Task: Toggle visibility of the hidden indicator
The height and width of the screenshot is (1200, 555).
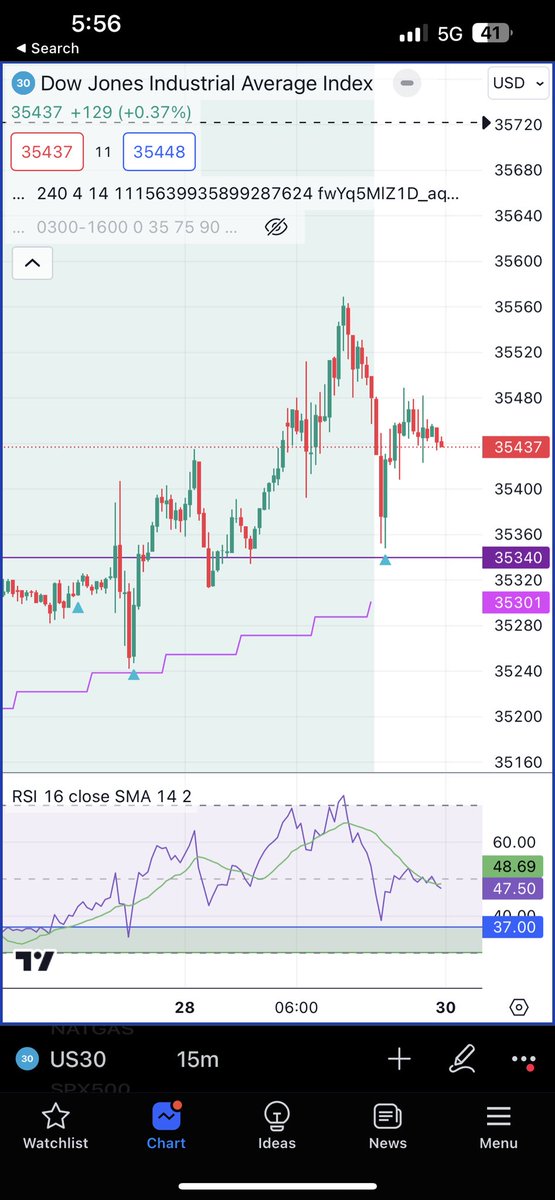Action: (277, 227)
